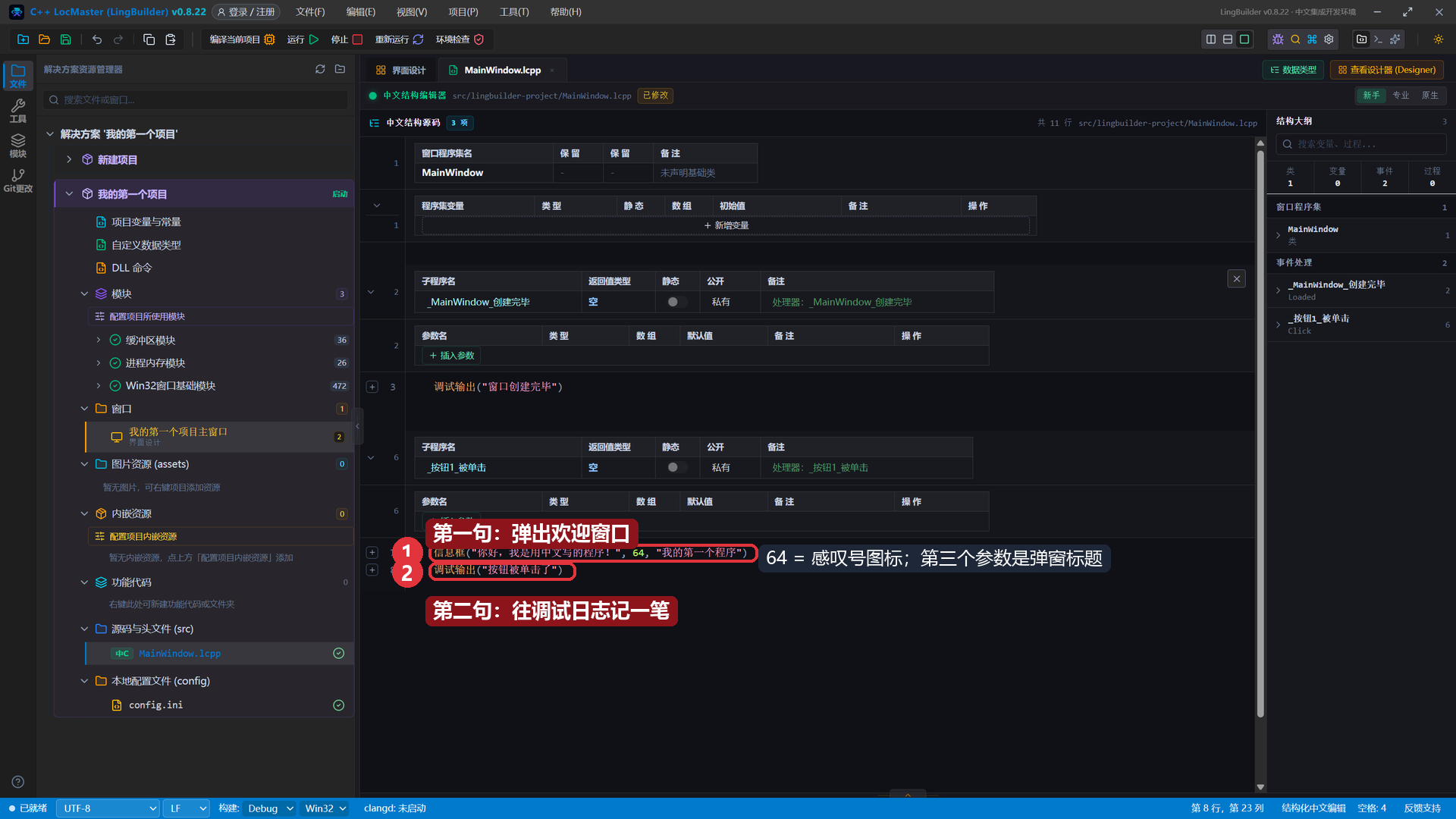This screenshot has width=1456, height=819.
Task: Click the 搜索文件或窗口 search field
Action: (196, 99)
